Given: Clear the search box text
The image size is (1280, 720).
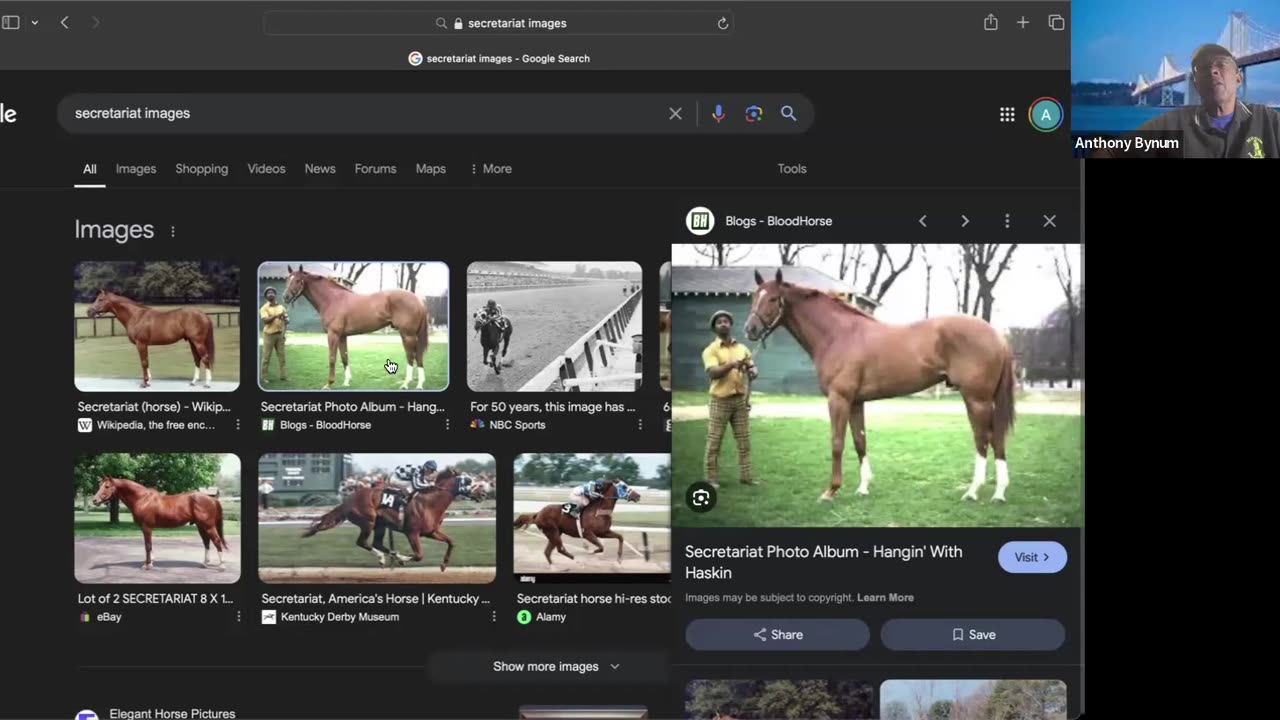Looking at the screenshot, I should [x=675, y=114].
